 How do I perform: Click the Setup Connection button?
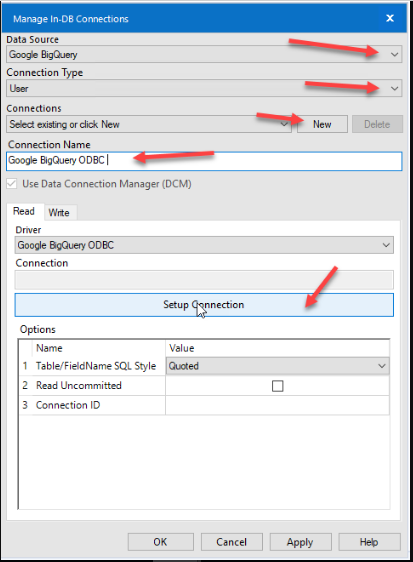tap(204, 305)
